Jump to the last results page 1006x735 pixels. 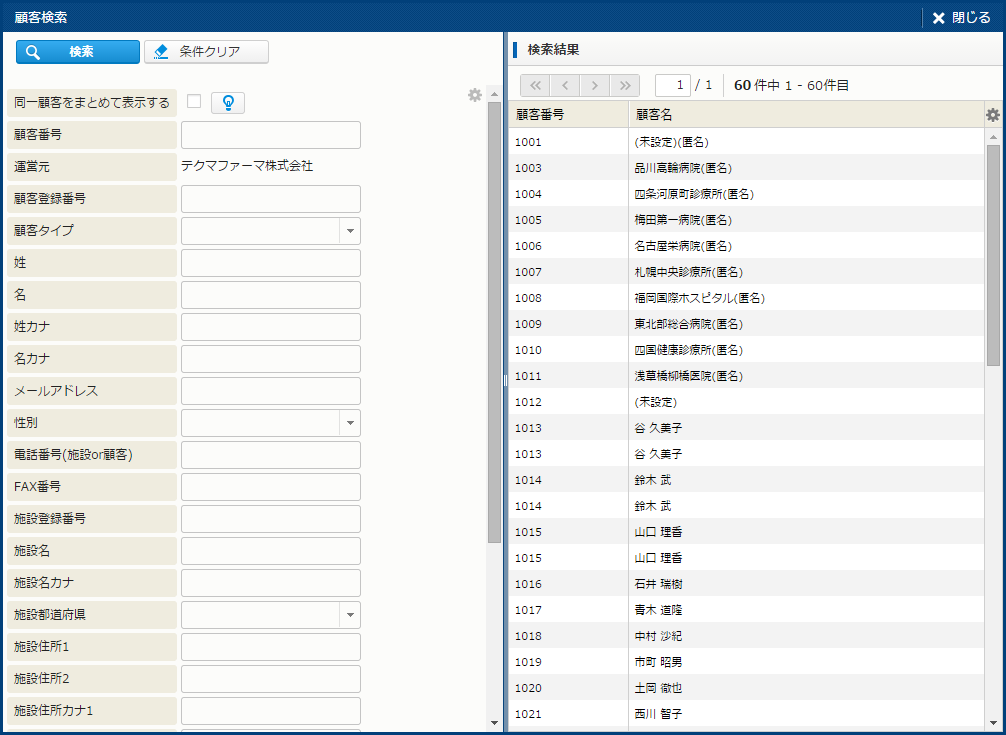tap(625, 85)
